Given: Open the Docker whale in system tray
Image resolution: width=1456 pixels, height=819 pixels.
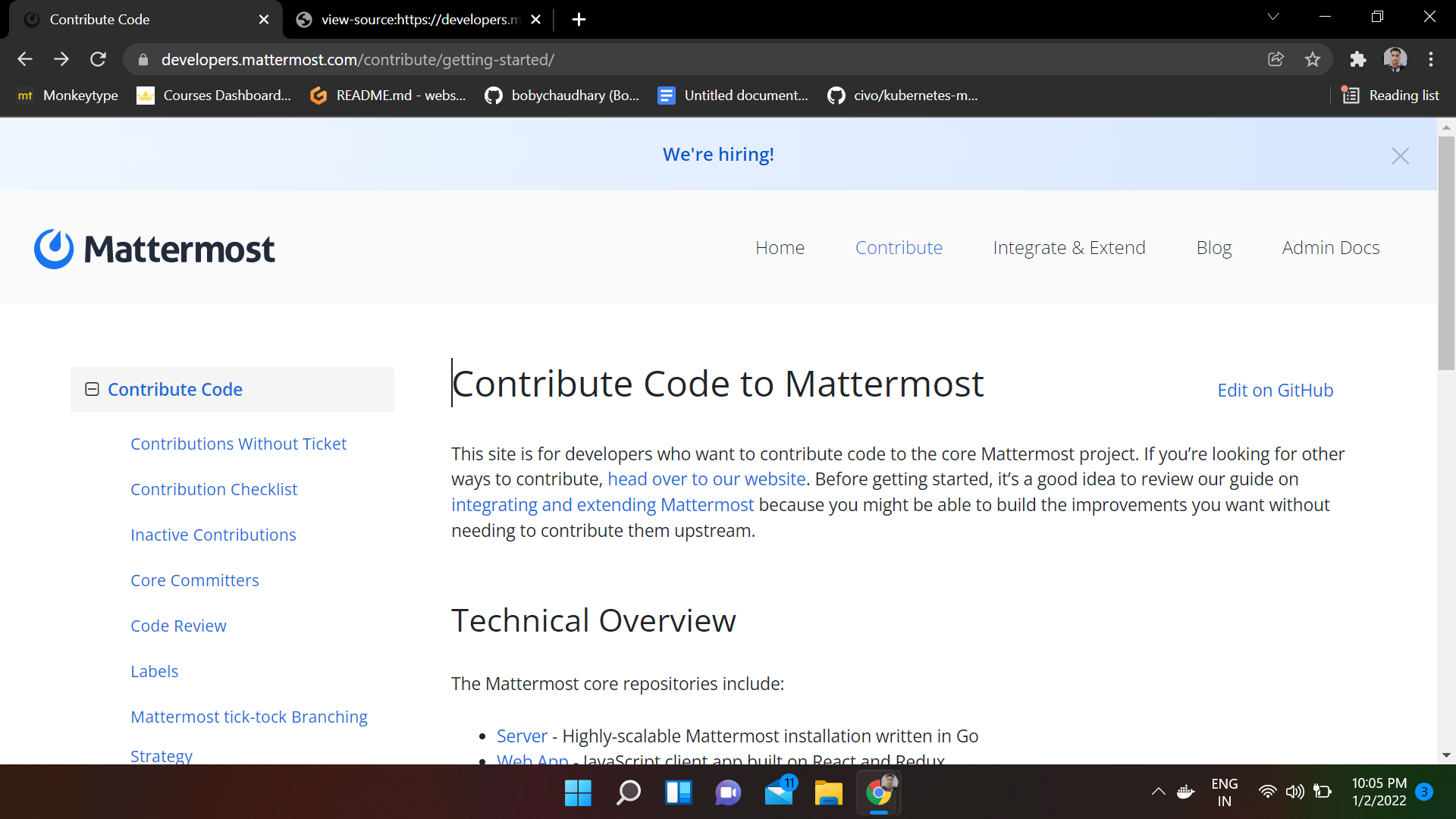Looking at the screenshot, I should tap(1185, 792).
